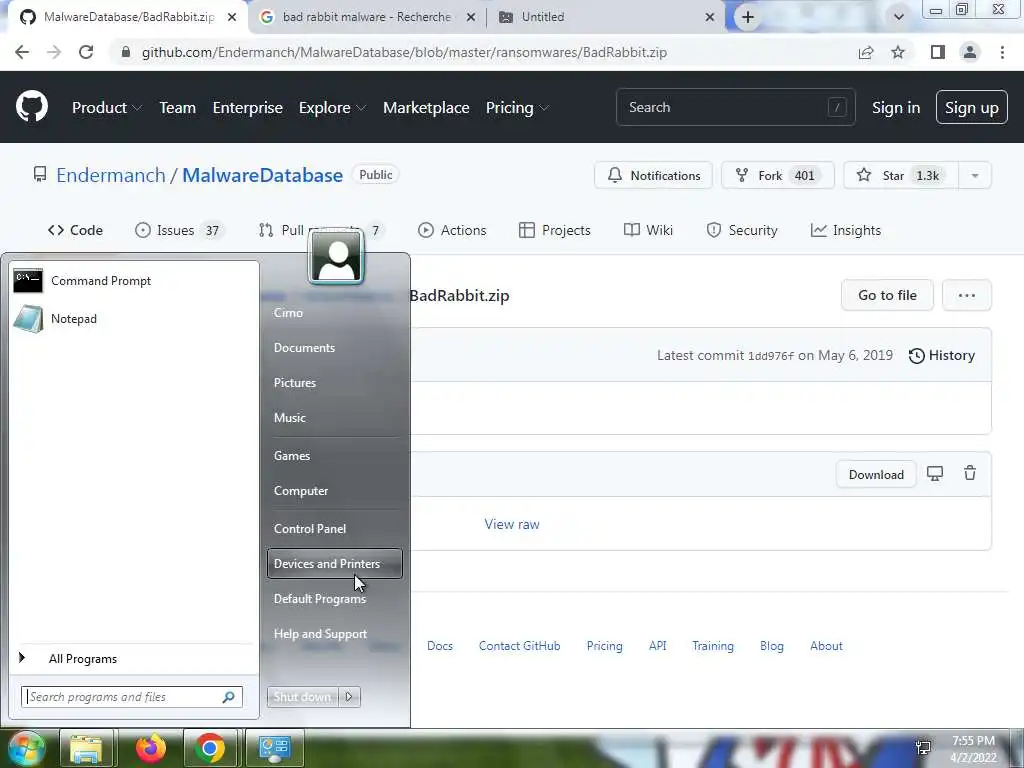Click the Sign in link
This screenshot has width=1024, height=768.
(x=895, y=107)
